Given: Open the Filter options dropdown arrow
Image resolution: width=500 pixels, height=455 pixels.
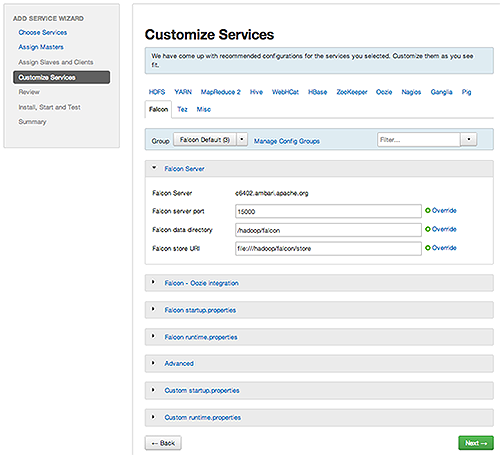Looking at the screenshot, I should (469, 139).
